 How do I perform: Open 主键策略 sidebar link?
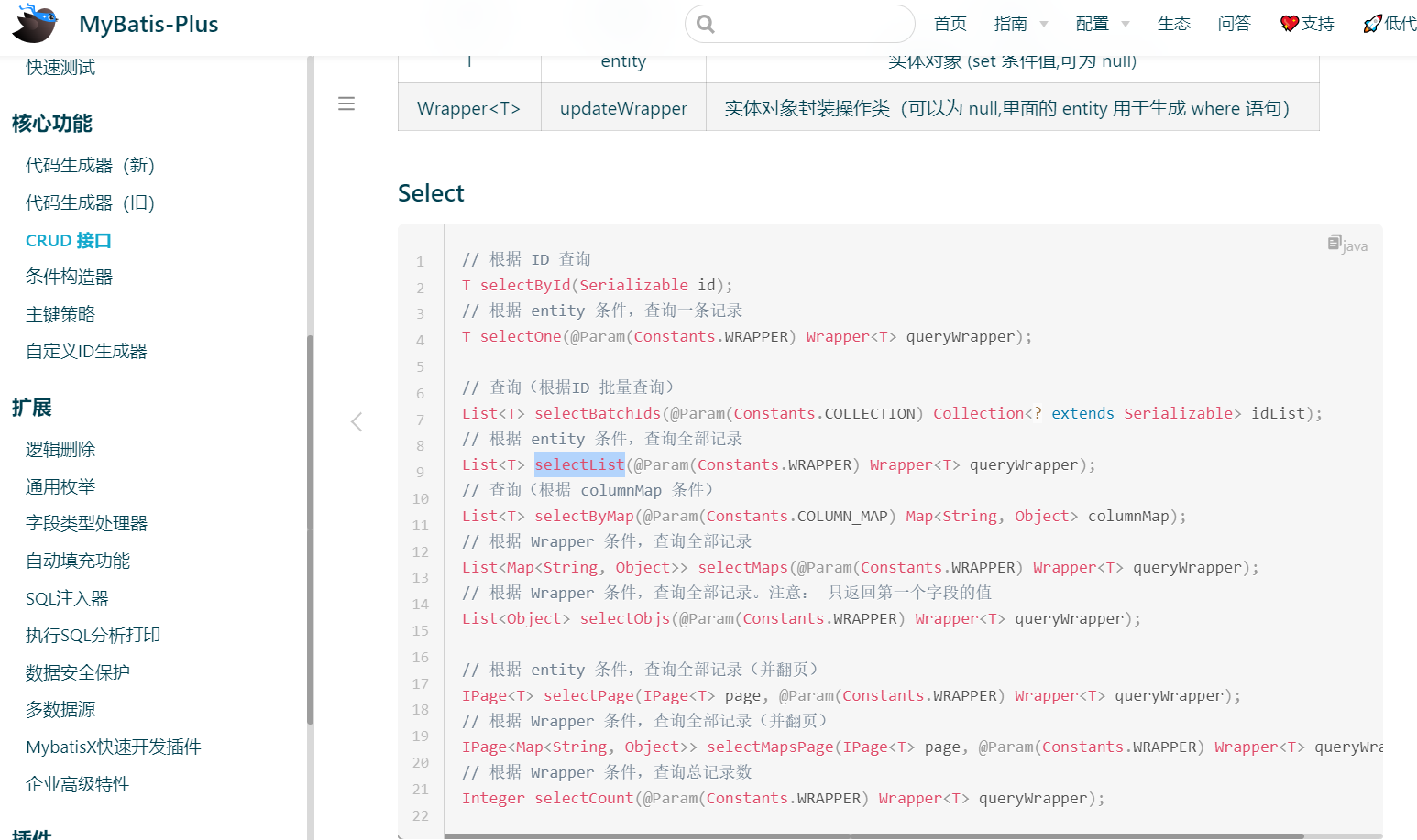pyautogui.click(x=60, y=314)
